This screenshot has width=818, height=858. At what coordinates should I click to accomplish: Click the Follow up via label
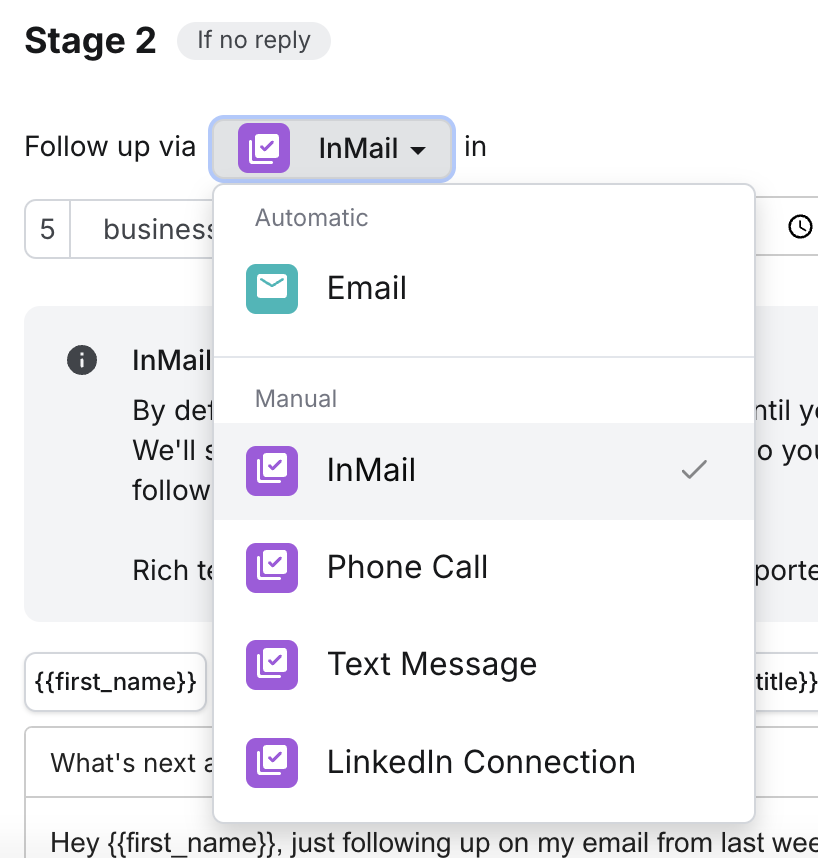(x=110, y=147)
